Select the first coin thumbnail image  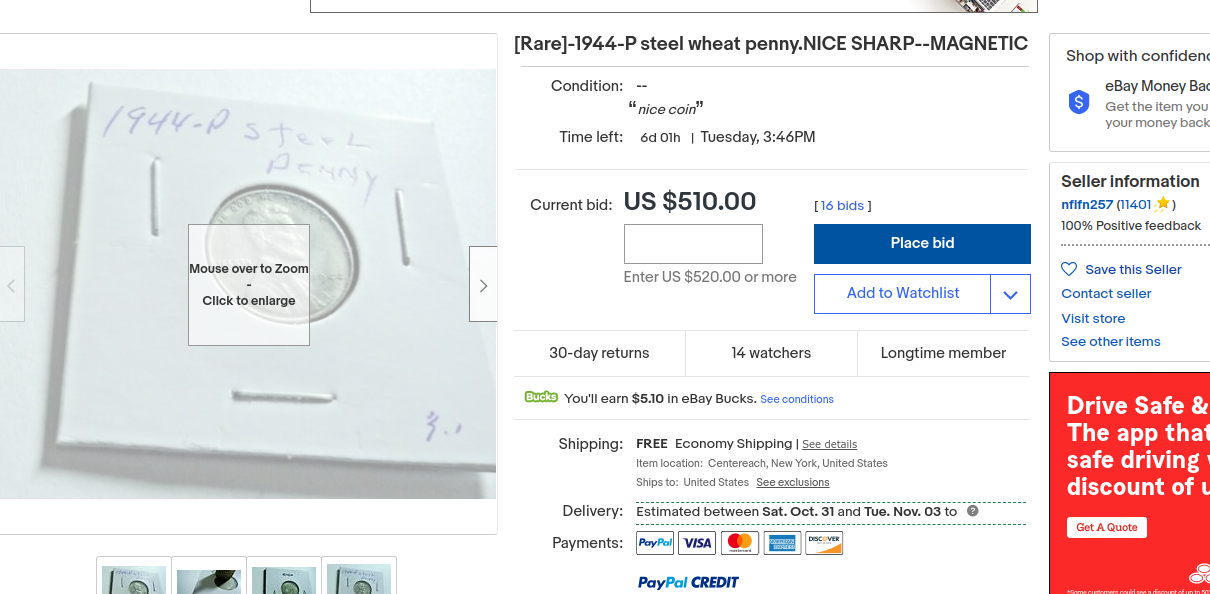(x=134, y=578)
